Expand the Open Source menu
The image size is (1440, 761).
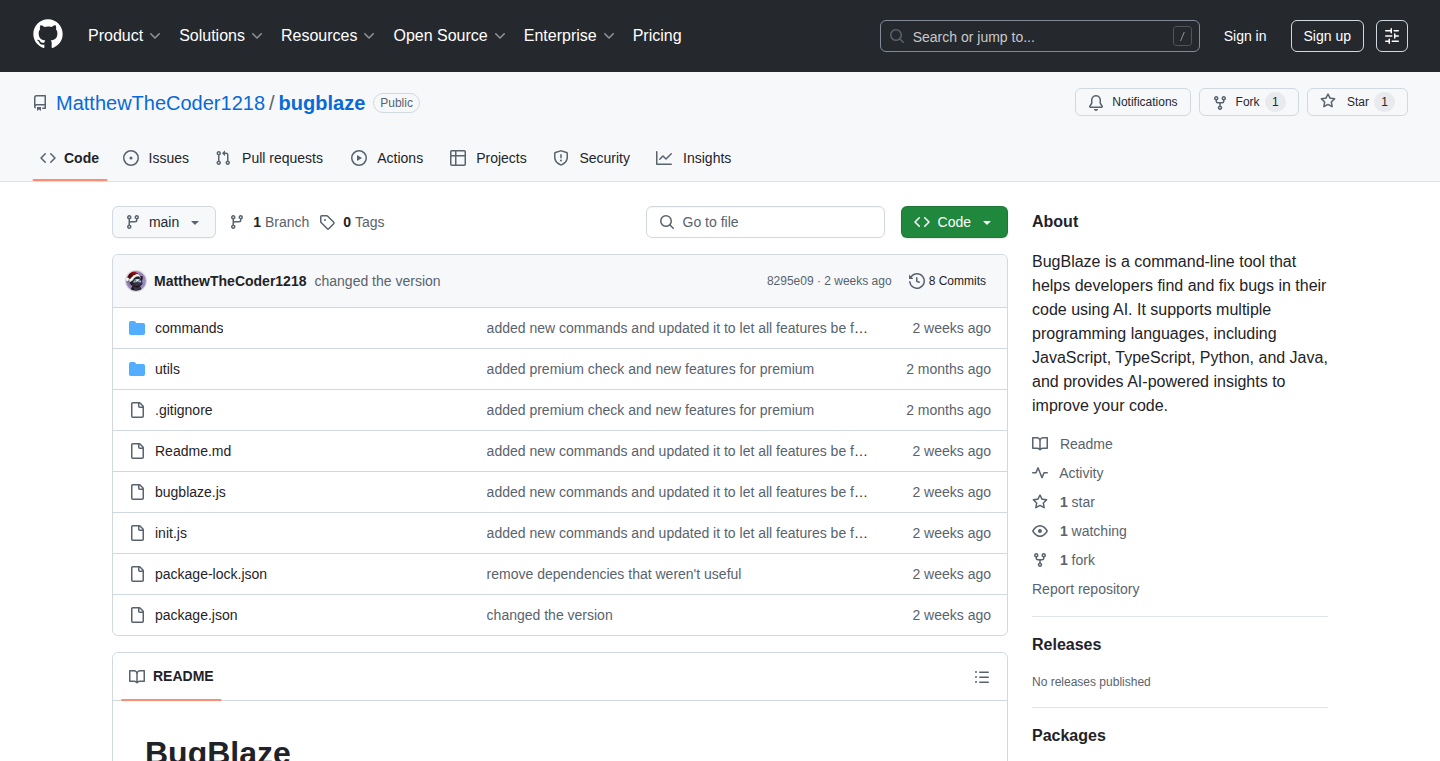pos(450,36)
